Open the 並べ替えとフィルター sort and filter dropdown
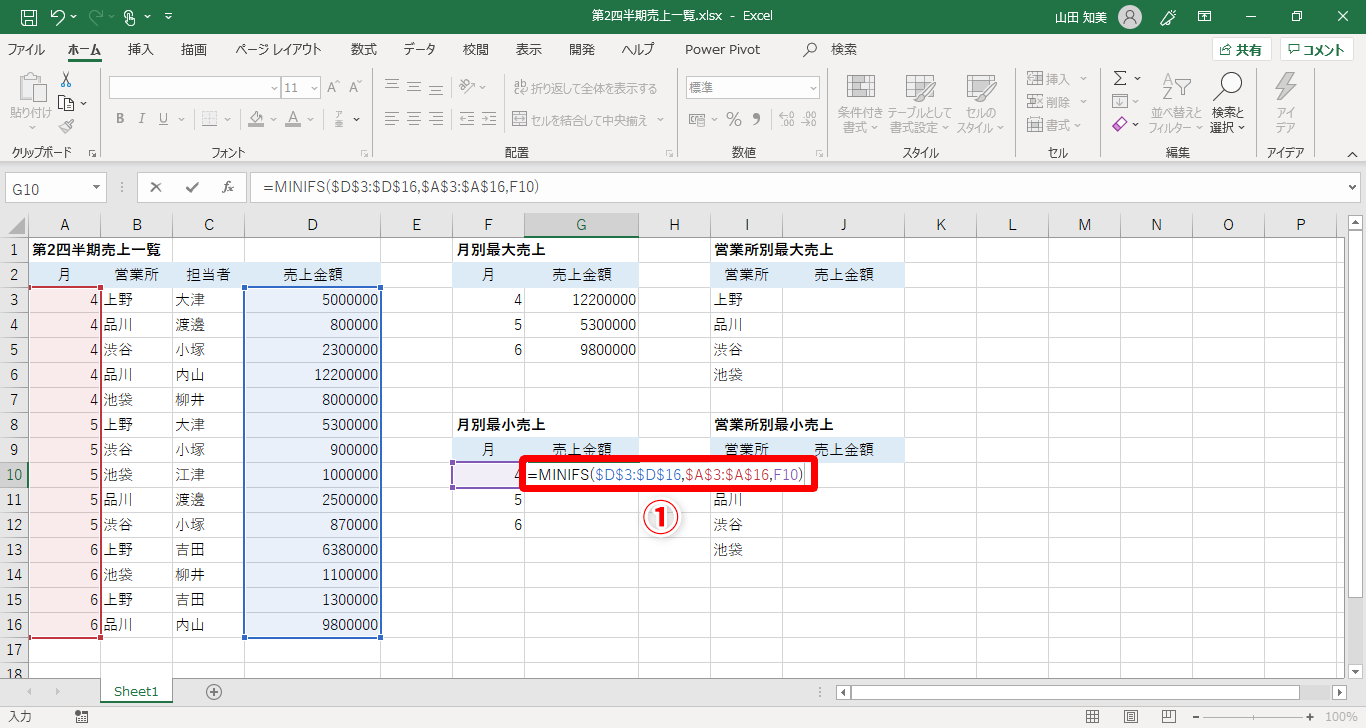1366x728 pixels. pos(1176,103)
